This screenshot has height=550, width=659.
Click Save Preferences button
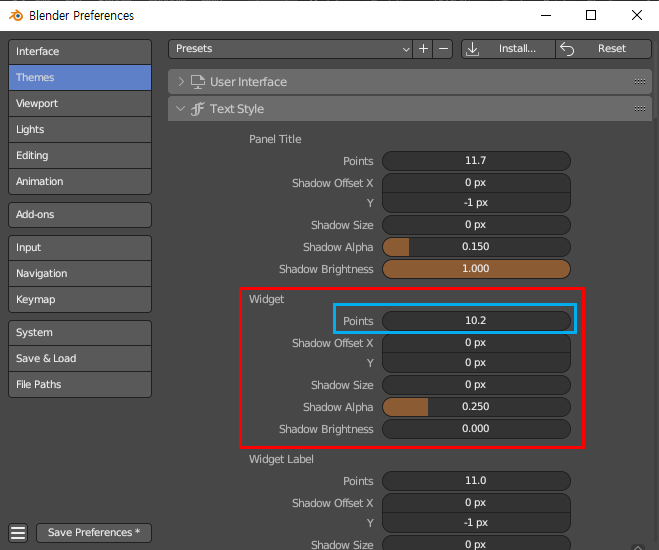pos(94,533)
